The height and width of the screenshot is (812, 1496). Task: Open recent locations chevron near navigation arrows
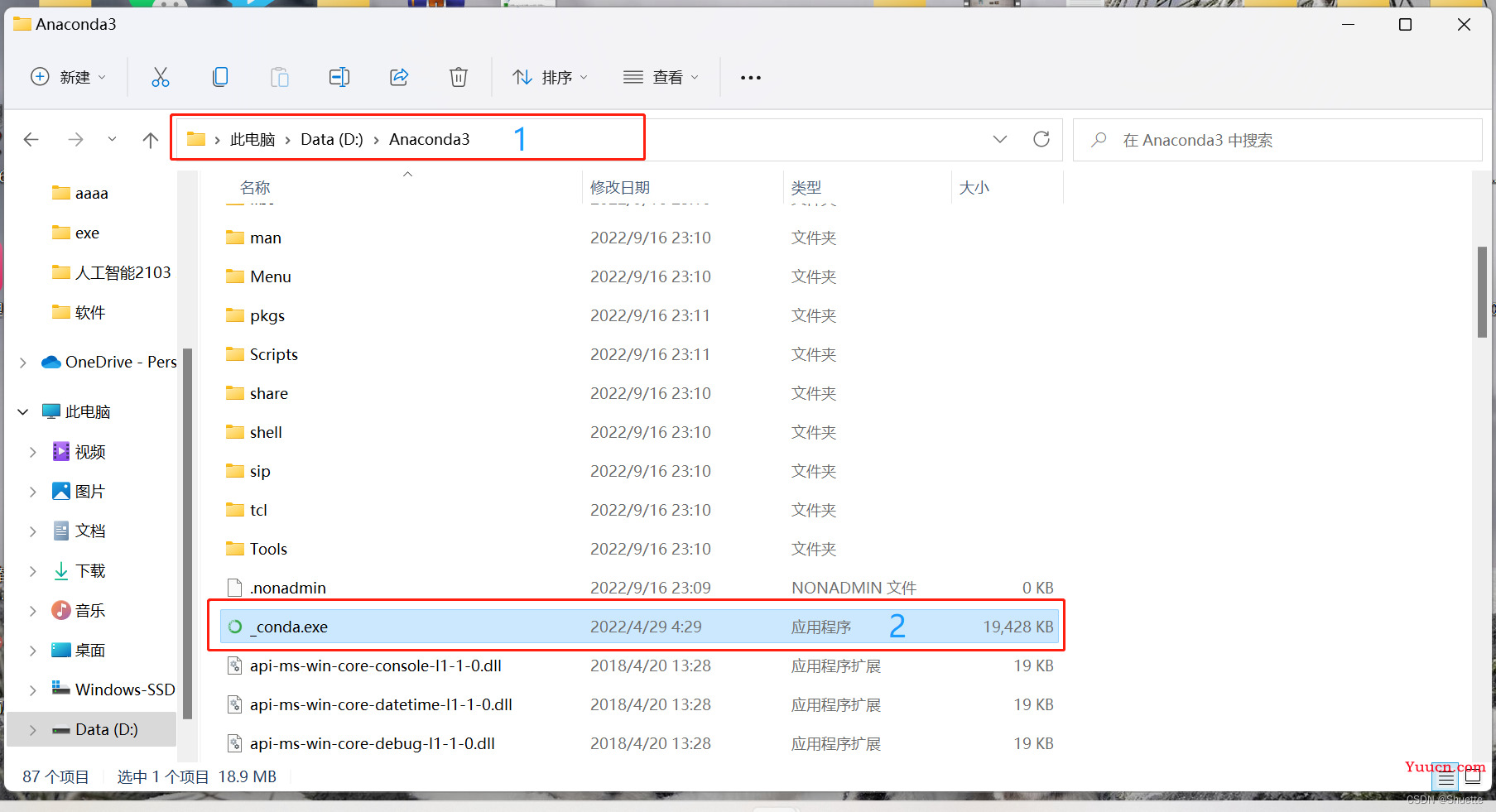(112, 139)
